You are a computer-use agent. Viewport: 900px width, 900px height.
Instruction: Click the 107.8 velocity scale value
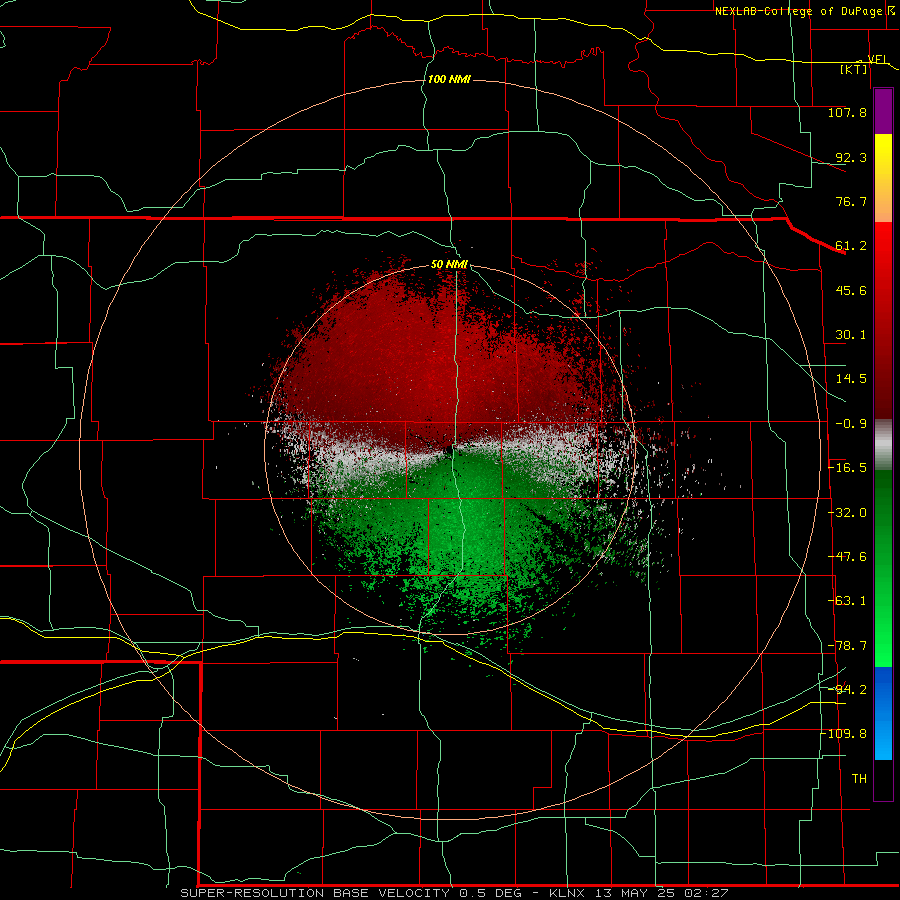pos(847,112)
